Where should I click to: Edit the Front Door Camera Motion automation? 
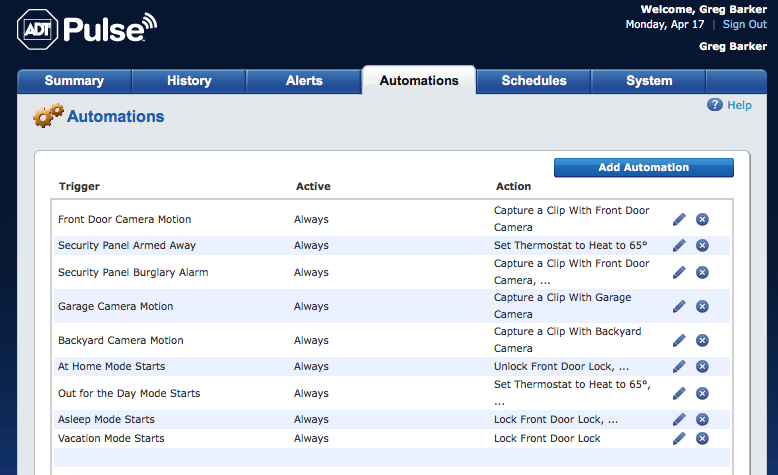(x=679, y=219)
